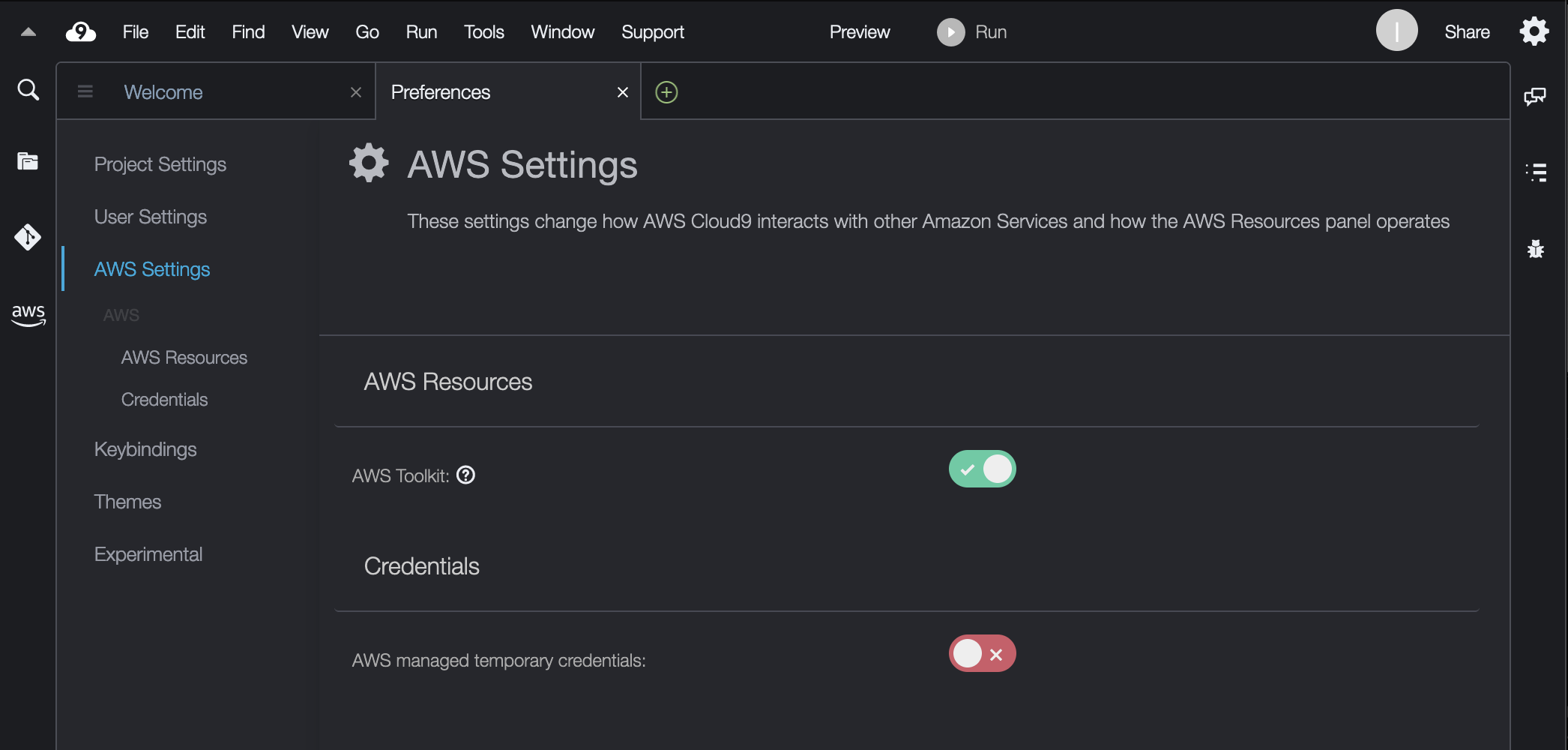Open the Run menu

[421, 31]
